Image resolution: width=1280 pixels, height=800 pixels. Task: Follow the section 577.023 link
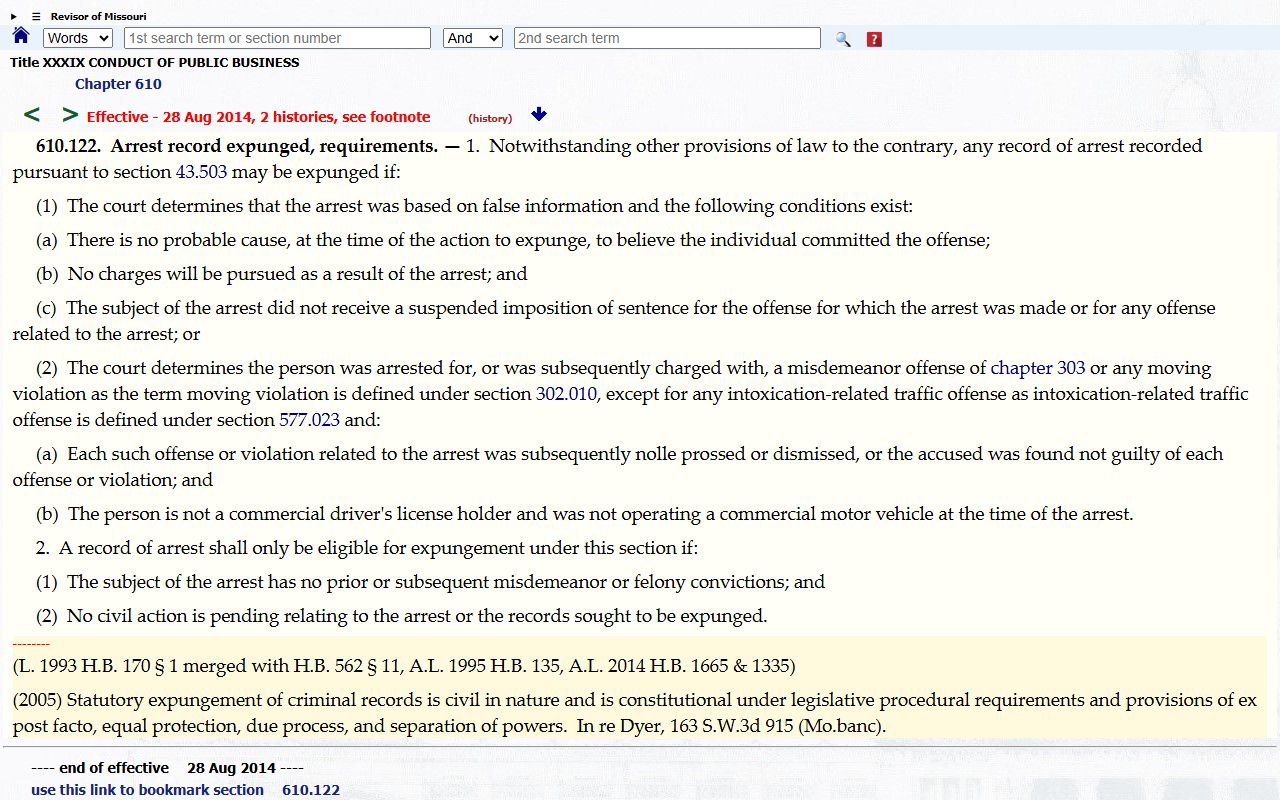310,420
